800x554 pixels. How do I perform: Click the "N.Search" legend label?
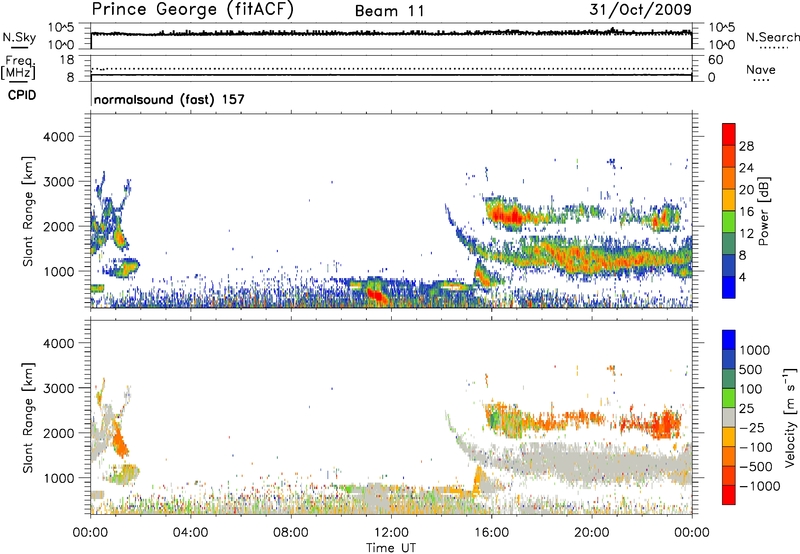(773, 37)
